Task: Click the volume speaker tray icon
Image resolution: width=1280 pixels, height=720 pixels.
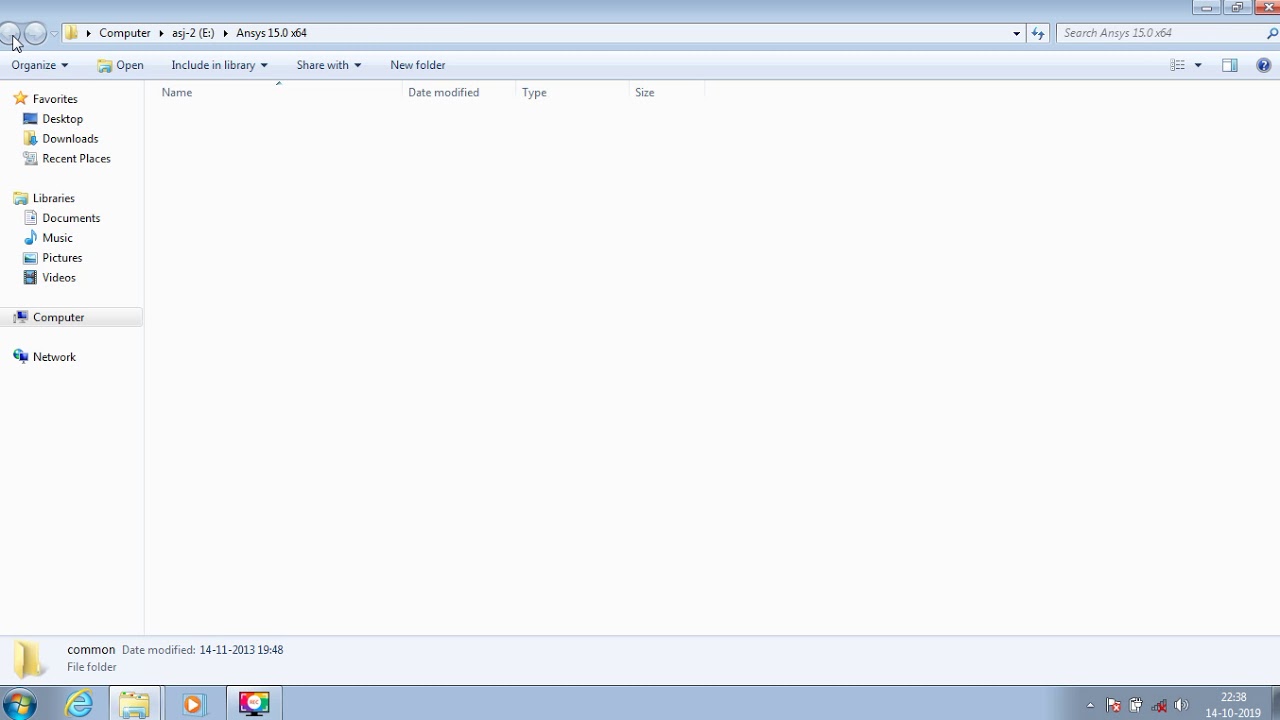Action: click(1181, 705)
